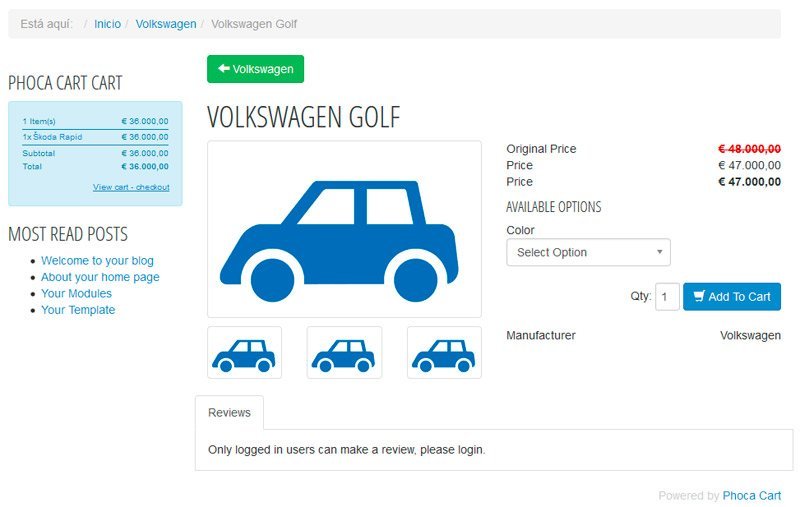This screenshot has width=800, height=507.
Task: Click the Qty input field
Action: point(667,297)
